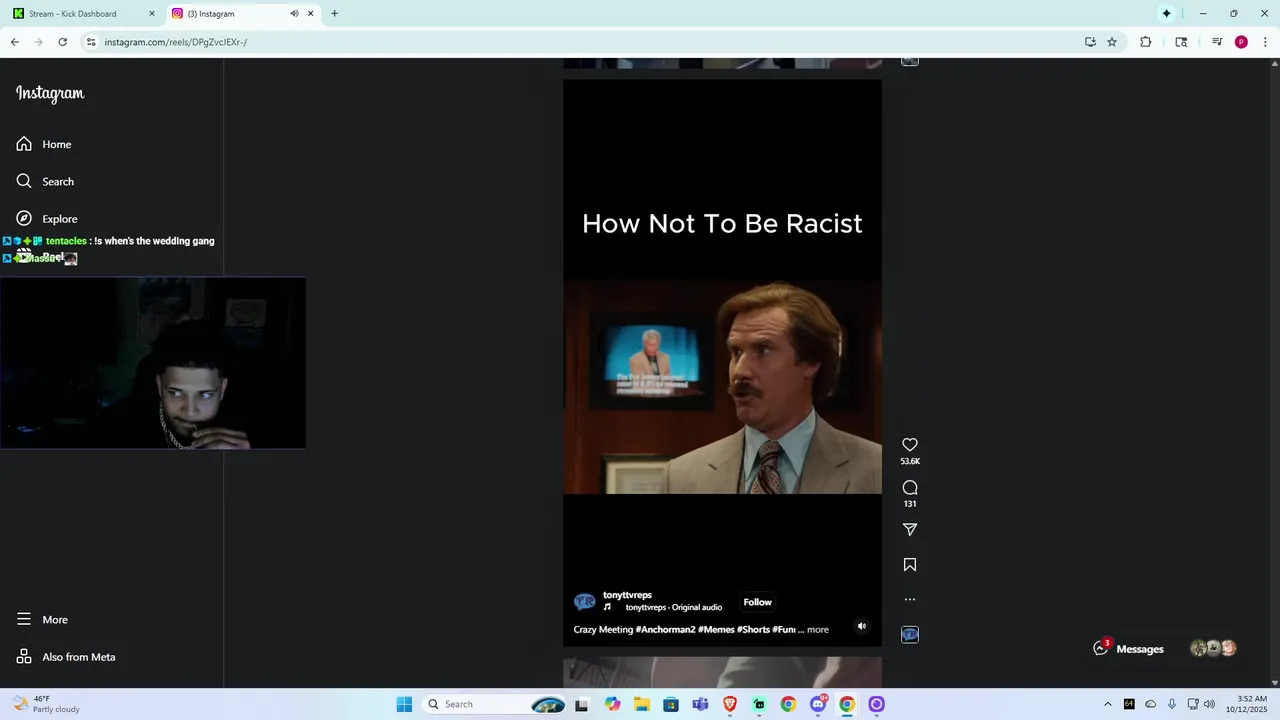Save the reel with the bookmark icon
This screenshot has height=720, width=1280.
pyautogui.click(x=910, y=565)
